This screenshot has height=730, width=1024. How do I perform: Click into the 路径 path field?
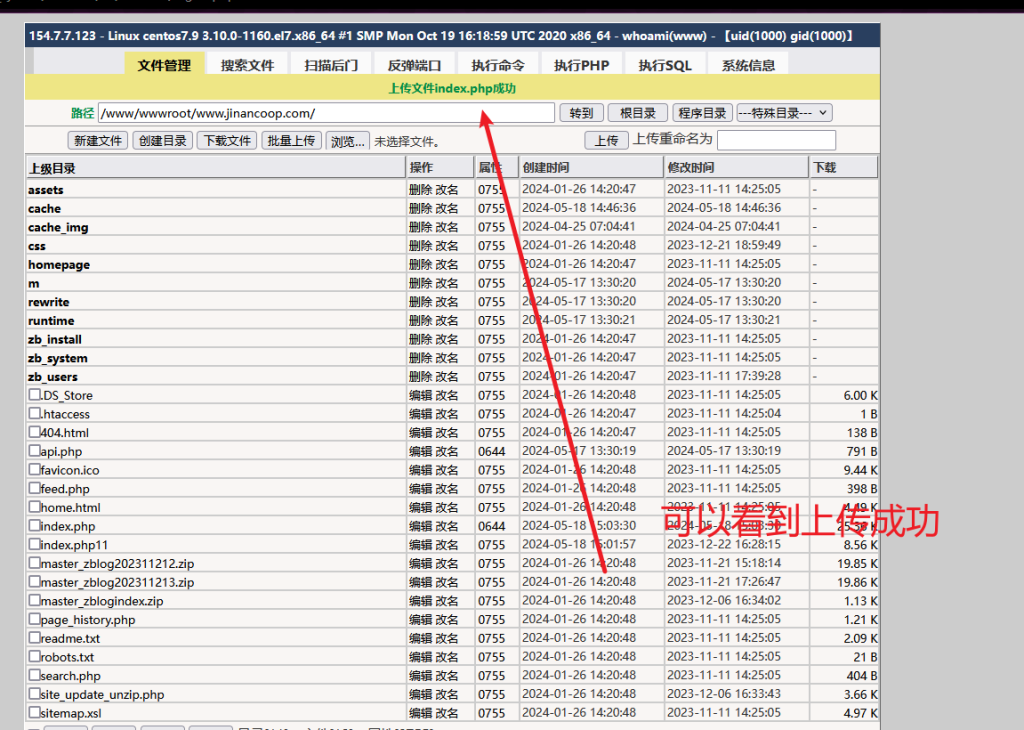(x=325, y=113)
